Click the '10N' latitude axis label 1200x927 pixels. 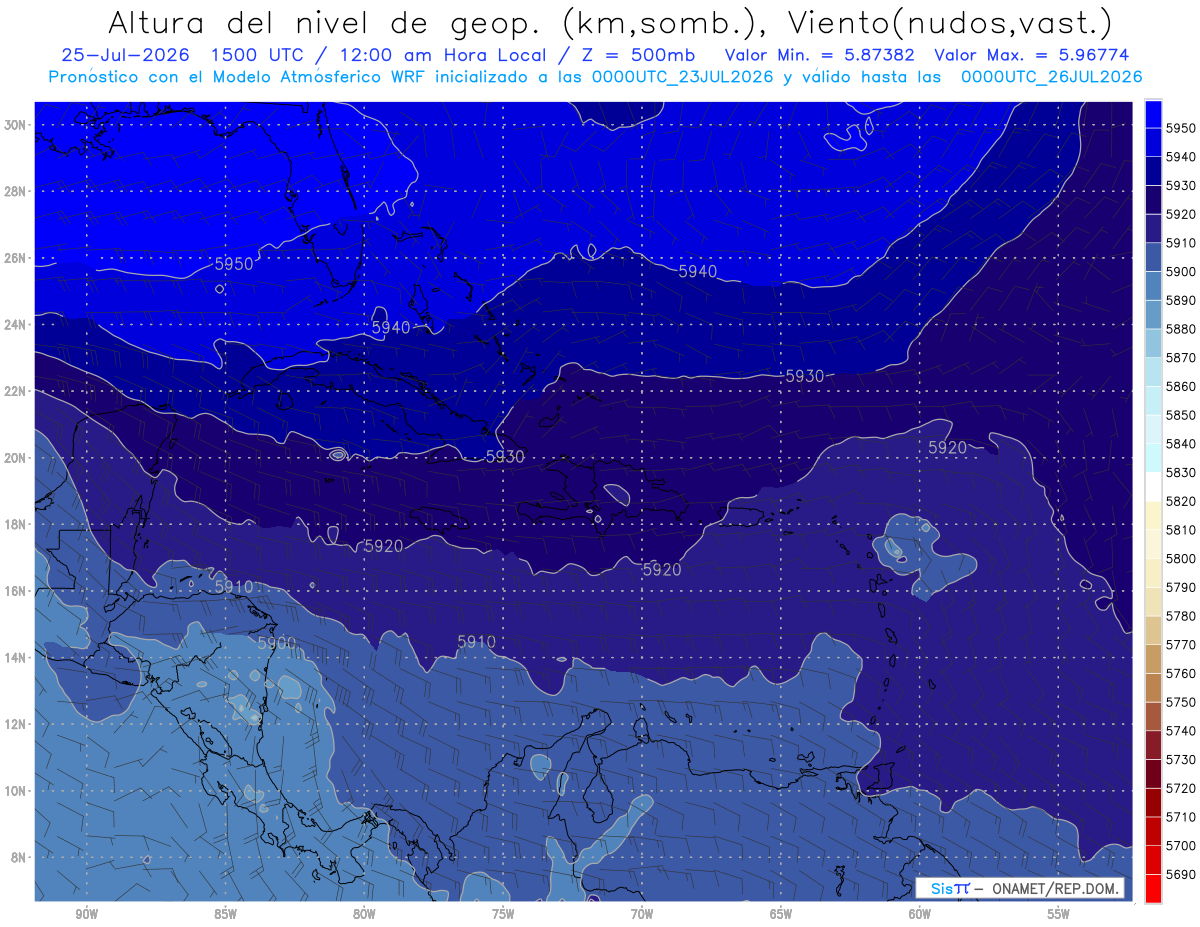(15, 790)
